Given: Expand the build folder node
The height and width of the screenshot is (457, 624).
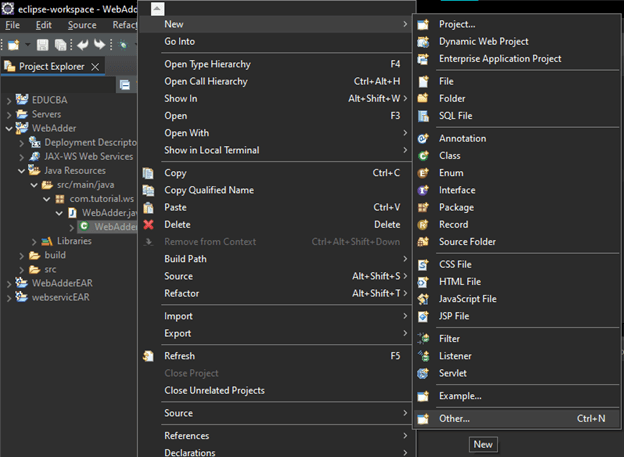Looking at the screenshot, I should pos(21,256).
